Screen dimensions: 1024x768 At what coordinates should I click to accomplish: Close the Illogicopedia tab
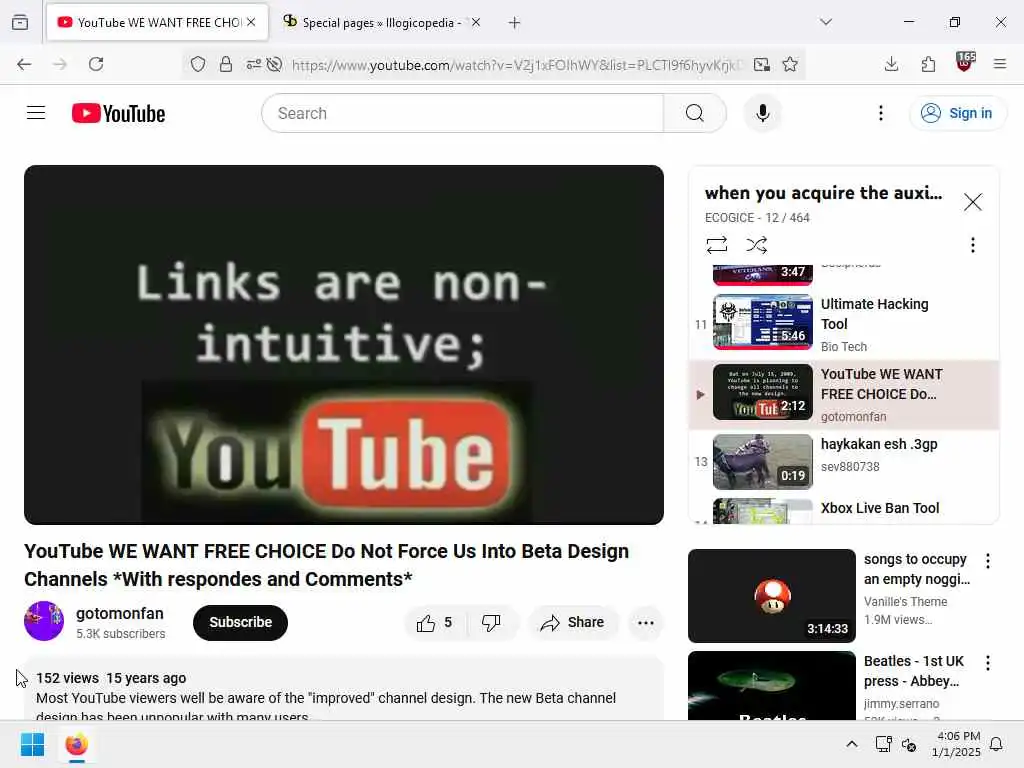476,22
